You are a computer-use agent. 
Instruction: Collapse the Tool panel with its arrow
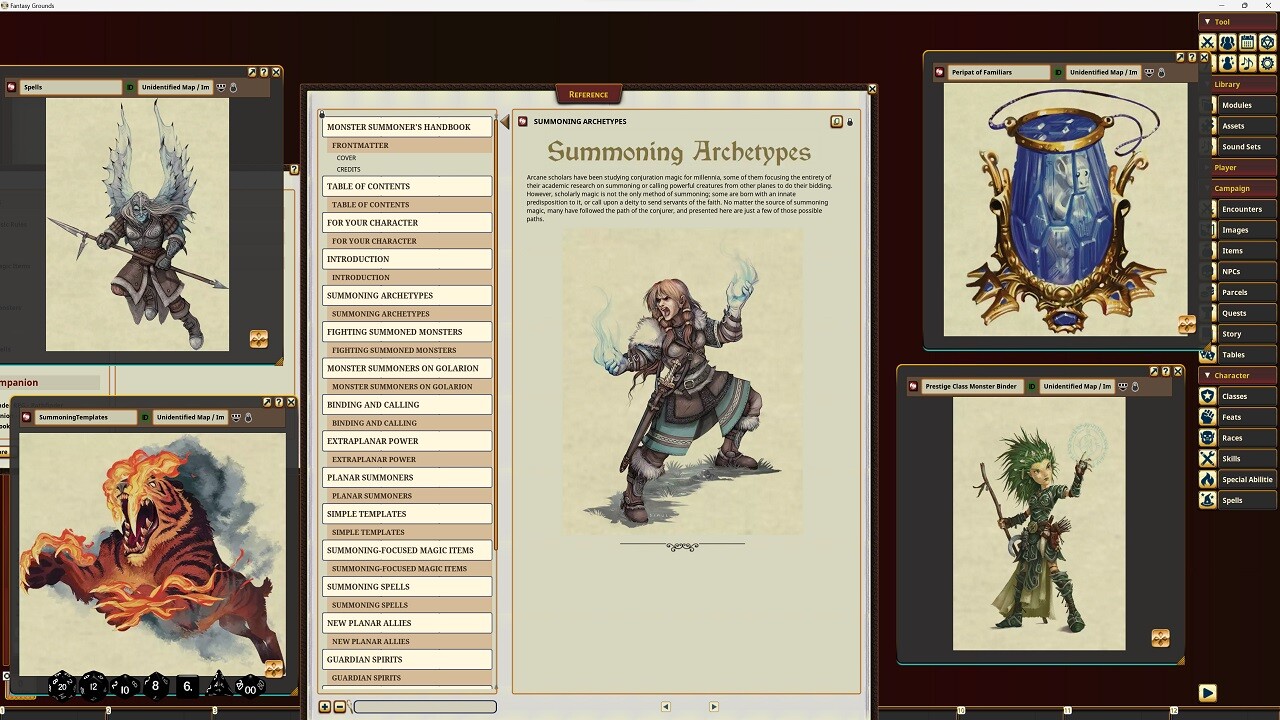1208,21
